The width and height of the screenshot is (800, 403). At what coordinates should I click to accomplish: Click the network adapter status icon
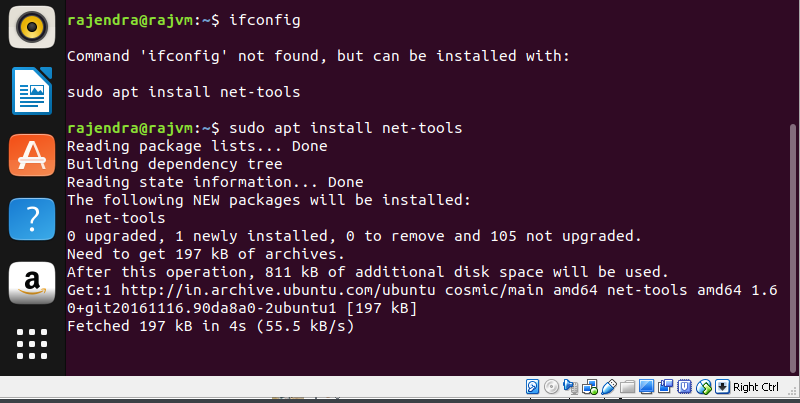tap(590, 387)
